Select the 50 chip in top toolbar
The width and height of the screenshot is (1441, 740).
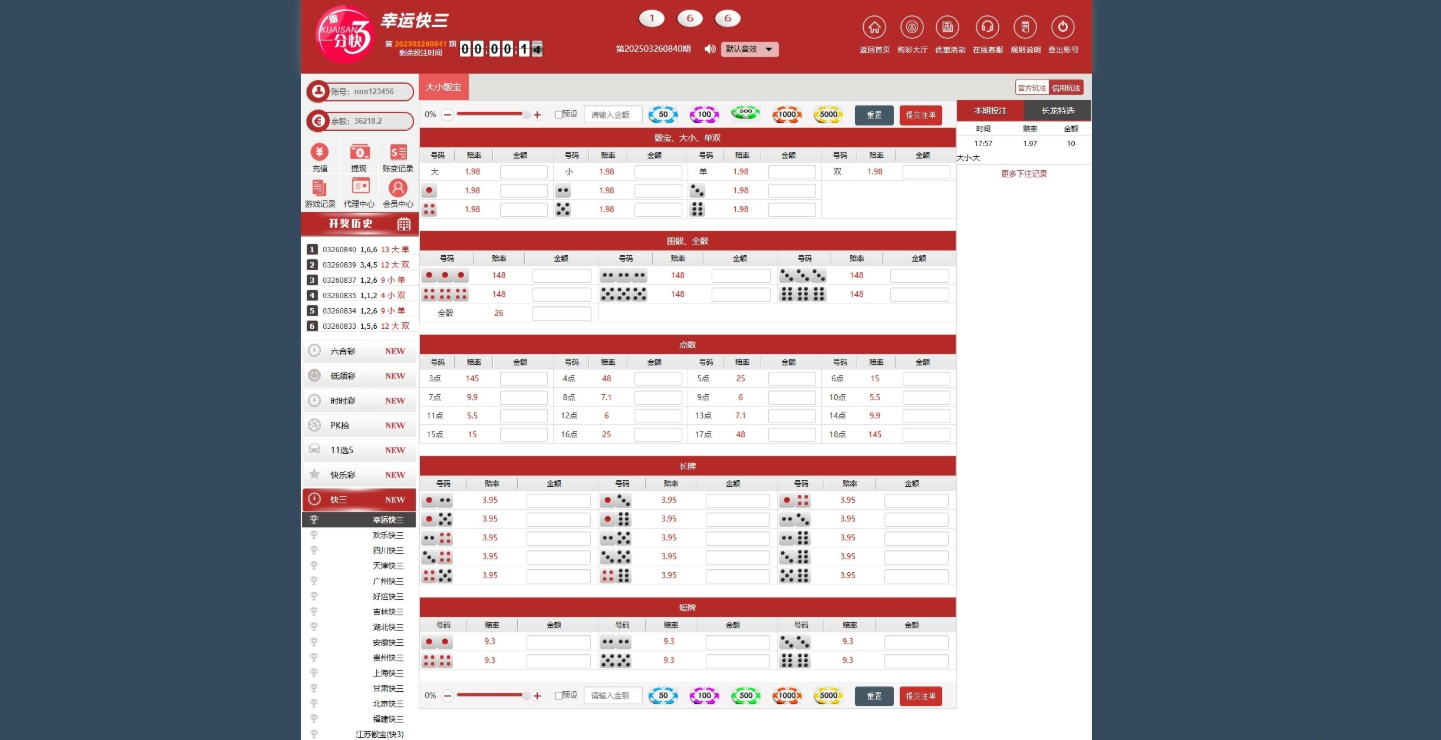pyautogui.click(x=663, y=114)
